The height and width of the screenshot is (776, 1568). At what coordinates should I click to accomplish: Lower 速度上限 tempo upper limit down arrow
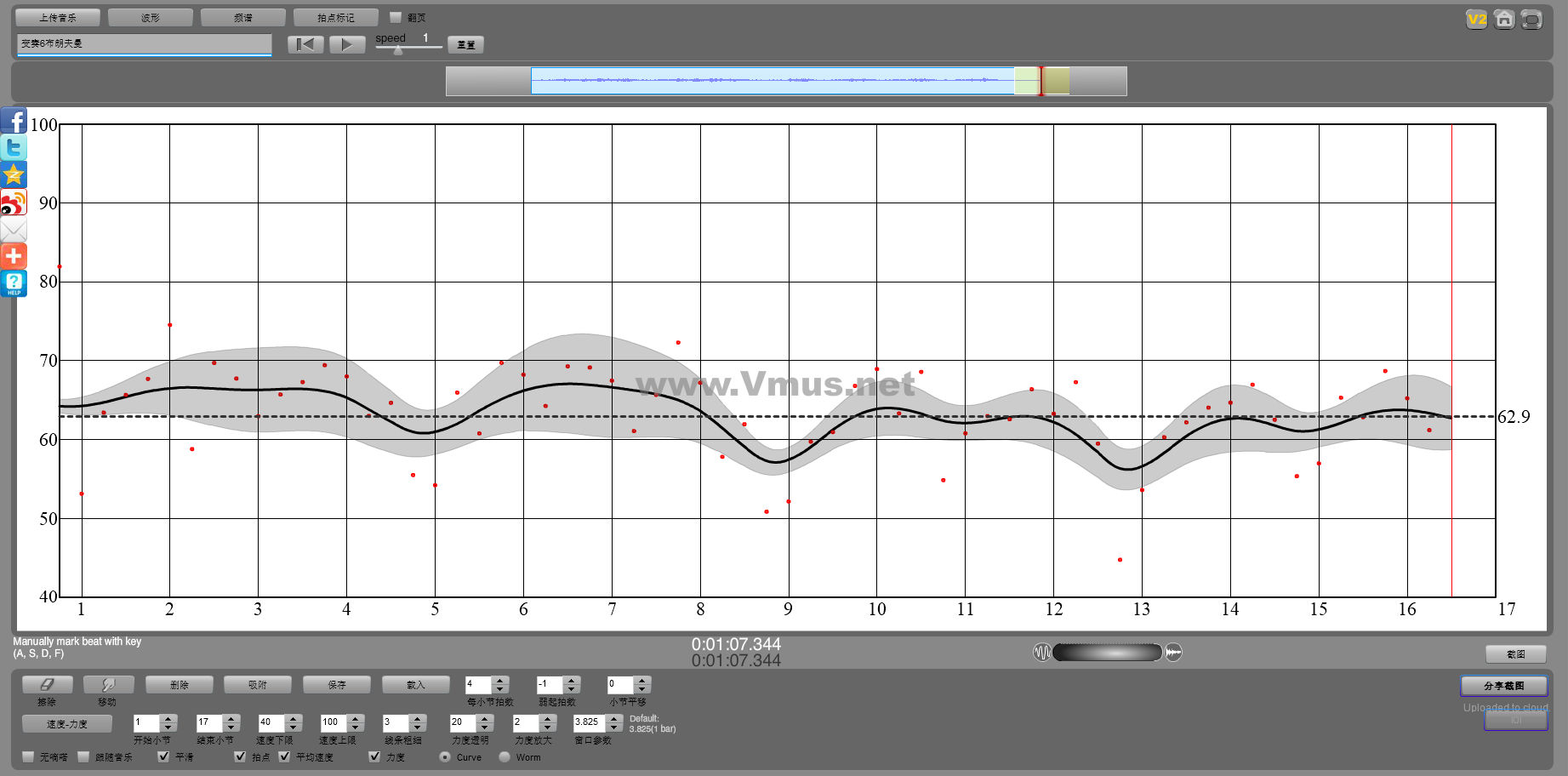[x=356, y=727]
